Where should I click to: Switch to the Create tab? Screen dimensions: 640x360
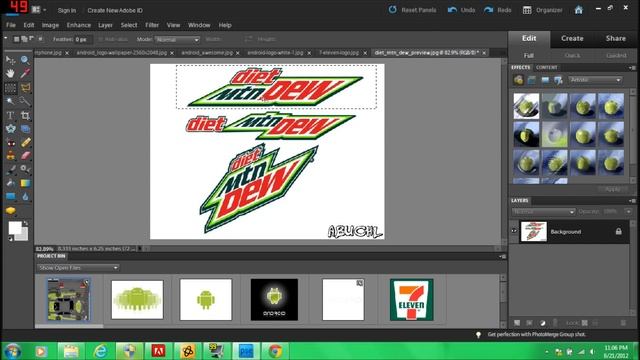coord(572,38)
